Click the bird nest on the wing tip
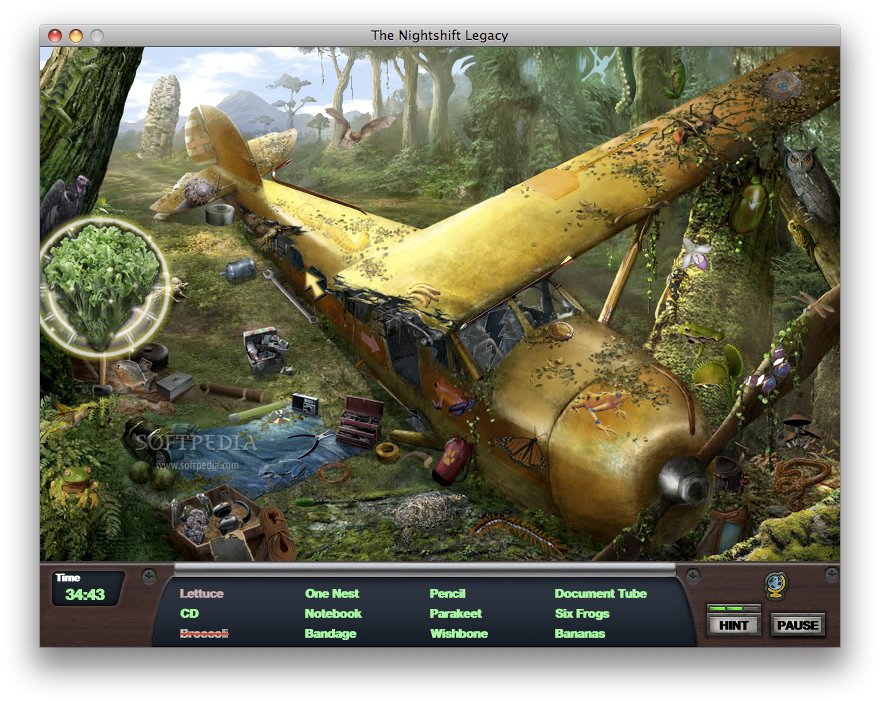The height and width of the screenshot is (702, 880). coord(781,86)
